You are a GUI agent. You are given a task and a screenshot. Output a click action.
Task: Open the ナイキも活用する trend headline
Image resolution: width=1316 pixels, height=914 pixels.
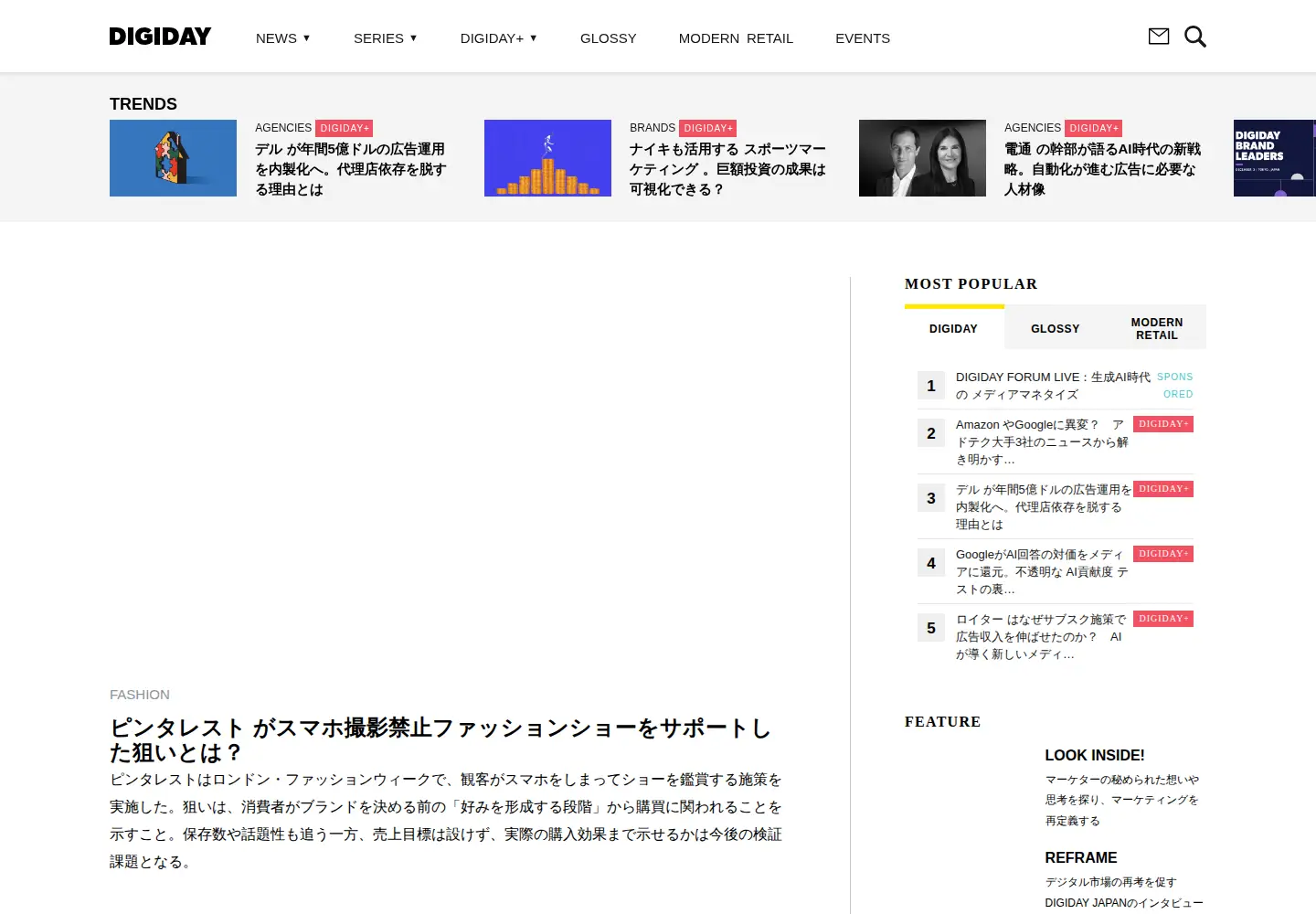click(x=727, y=169)
